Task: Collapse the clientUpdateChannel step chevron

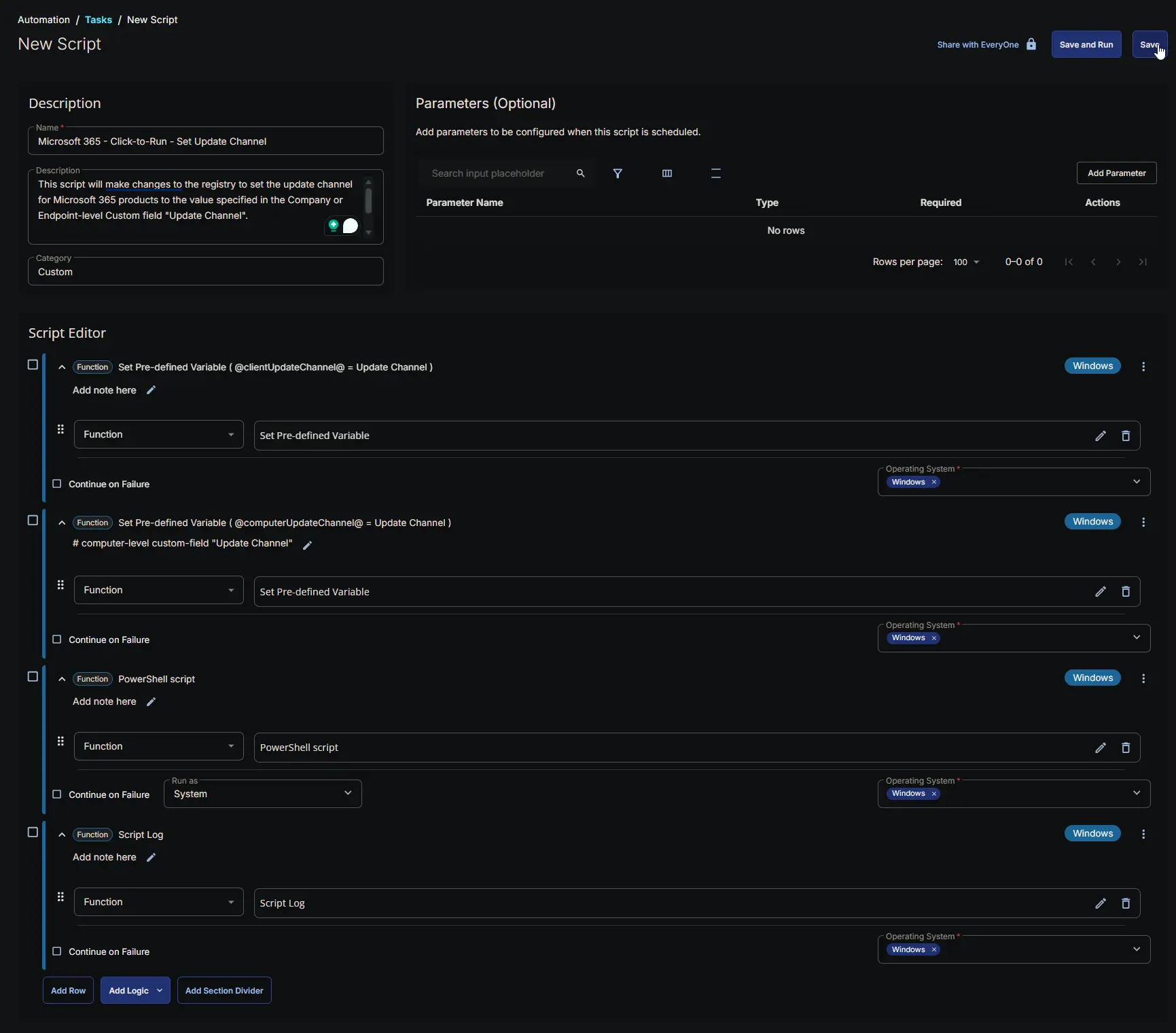Action: (62, 367)
